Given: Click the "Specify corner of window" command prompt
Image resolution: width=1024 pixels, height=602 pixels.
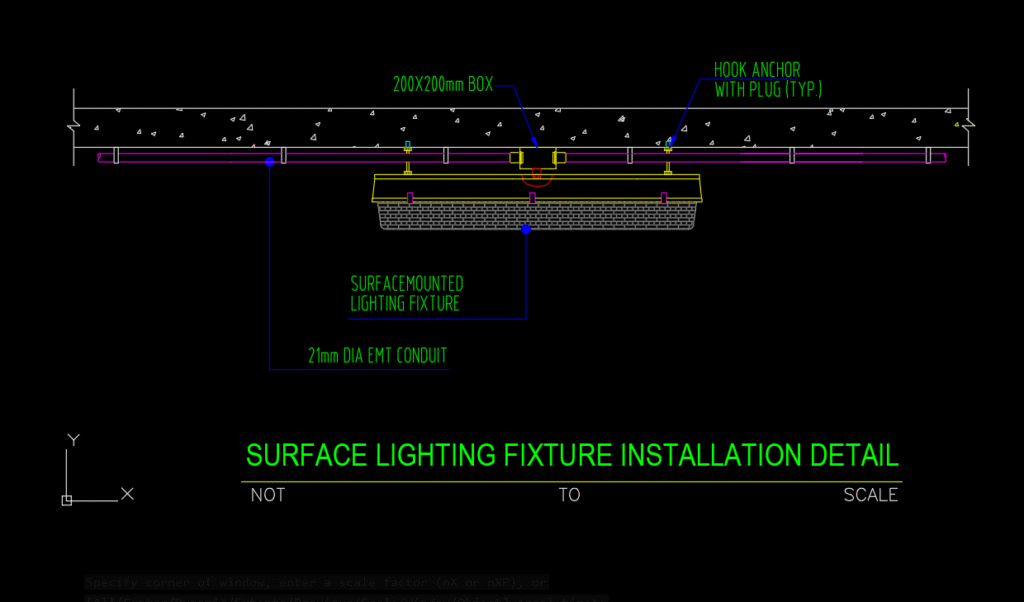Looking at the screenshot, I should pos(317,582).
